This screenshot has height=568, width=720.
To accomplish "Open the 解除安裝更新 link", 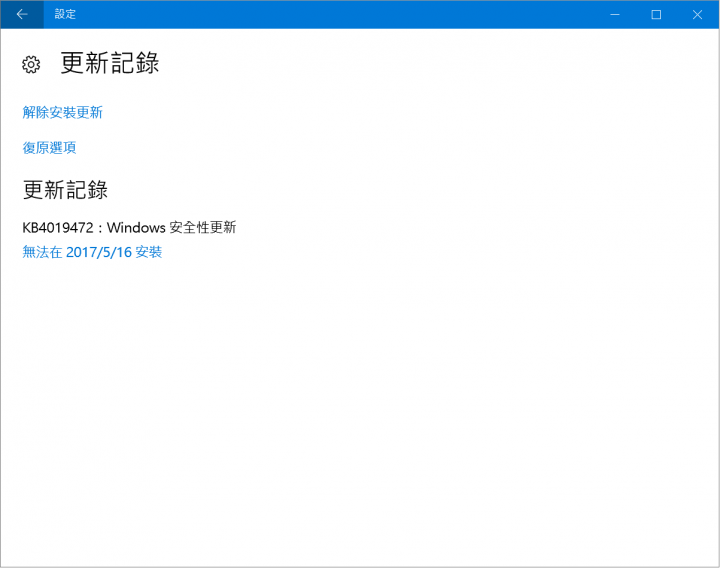I will point(62,112).
